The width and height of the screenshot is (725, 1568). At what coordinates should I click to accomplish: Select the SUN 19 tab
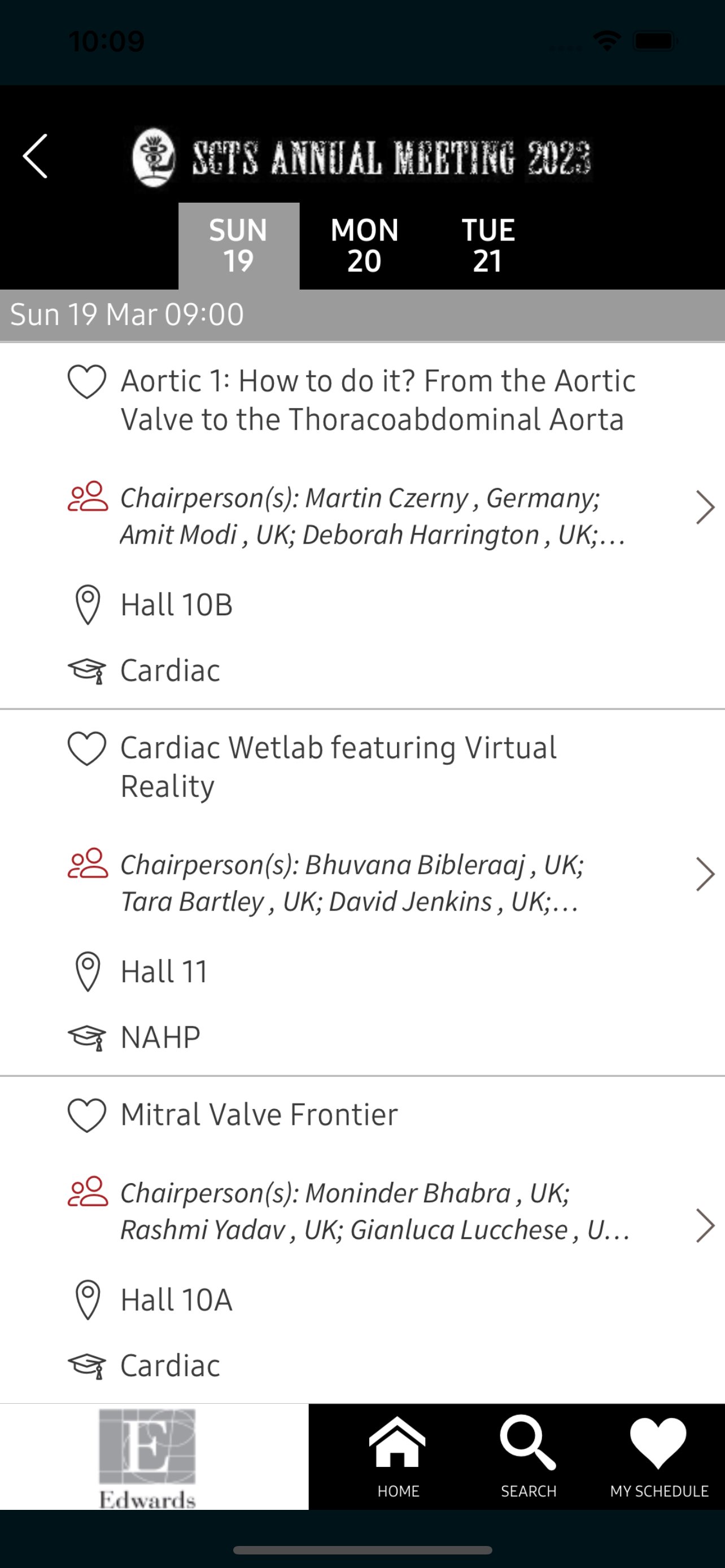pyautogui.click(x=238, y=246)
